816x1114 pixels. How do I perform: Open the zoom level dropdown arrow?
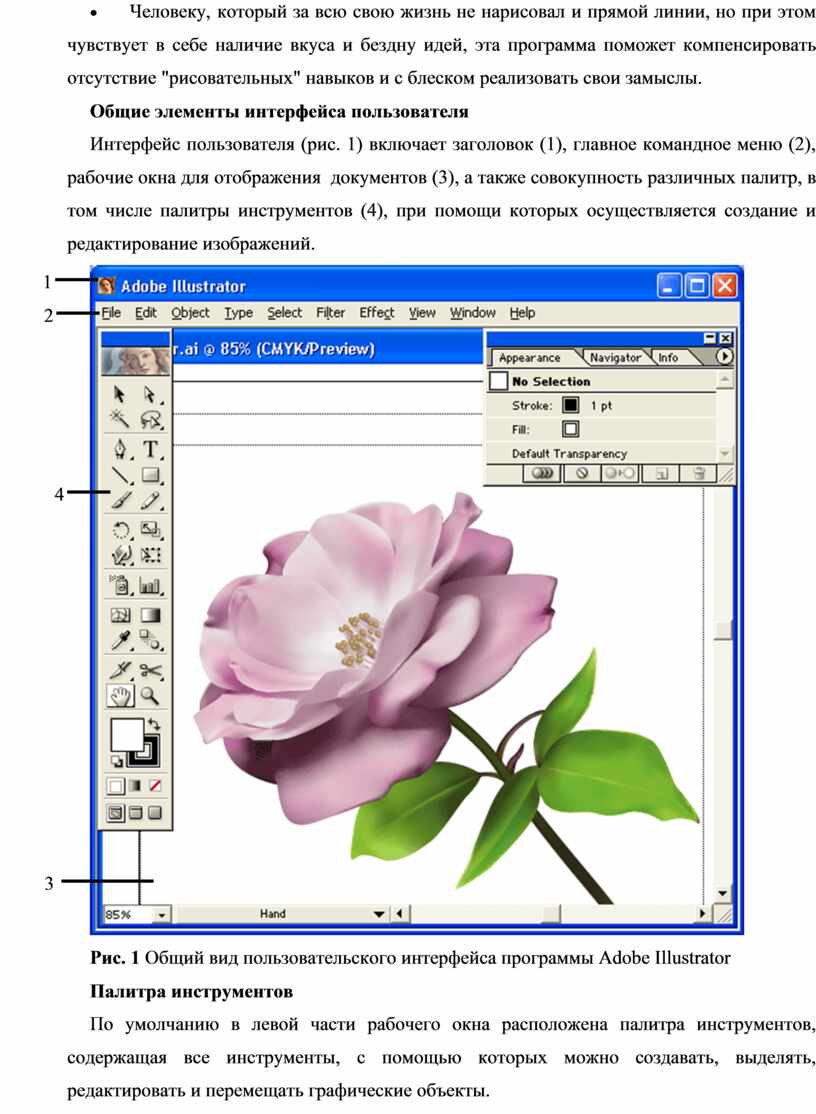click(x=162, y=915)
